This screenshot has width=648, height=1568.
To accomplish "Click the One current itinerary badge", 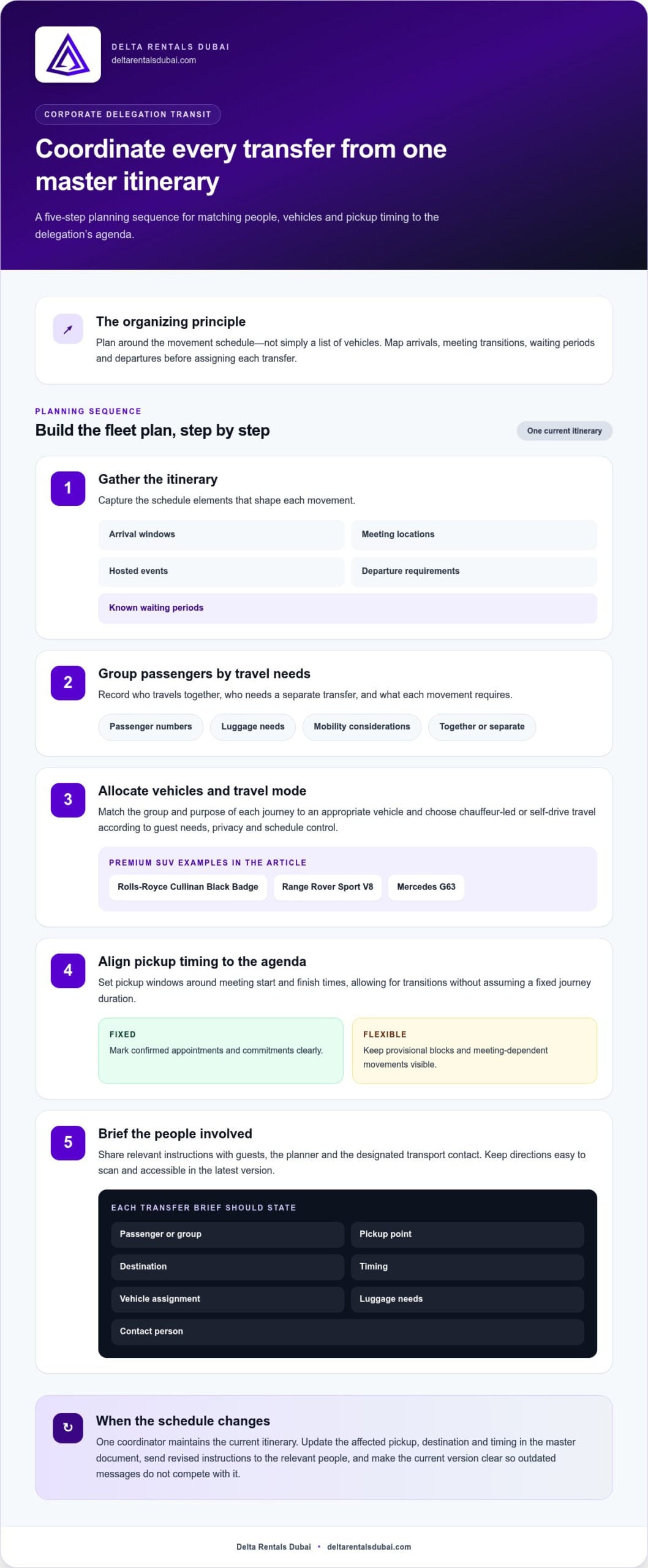I will (x=564, y=431).
